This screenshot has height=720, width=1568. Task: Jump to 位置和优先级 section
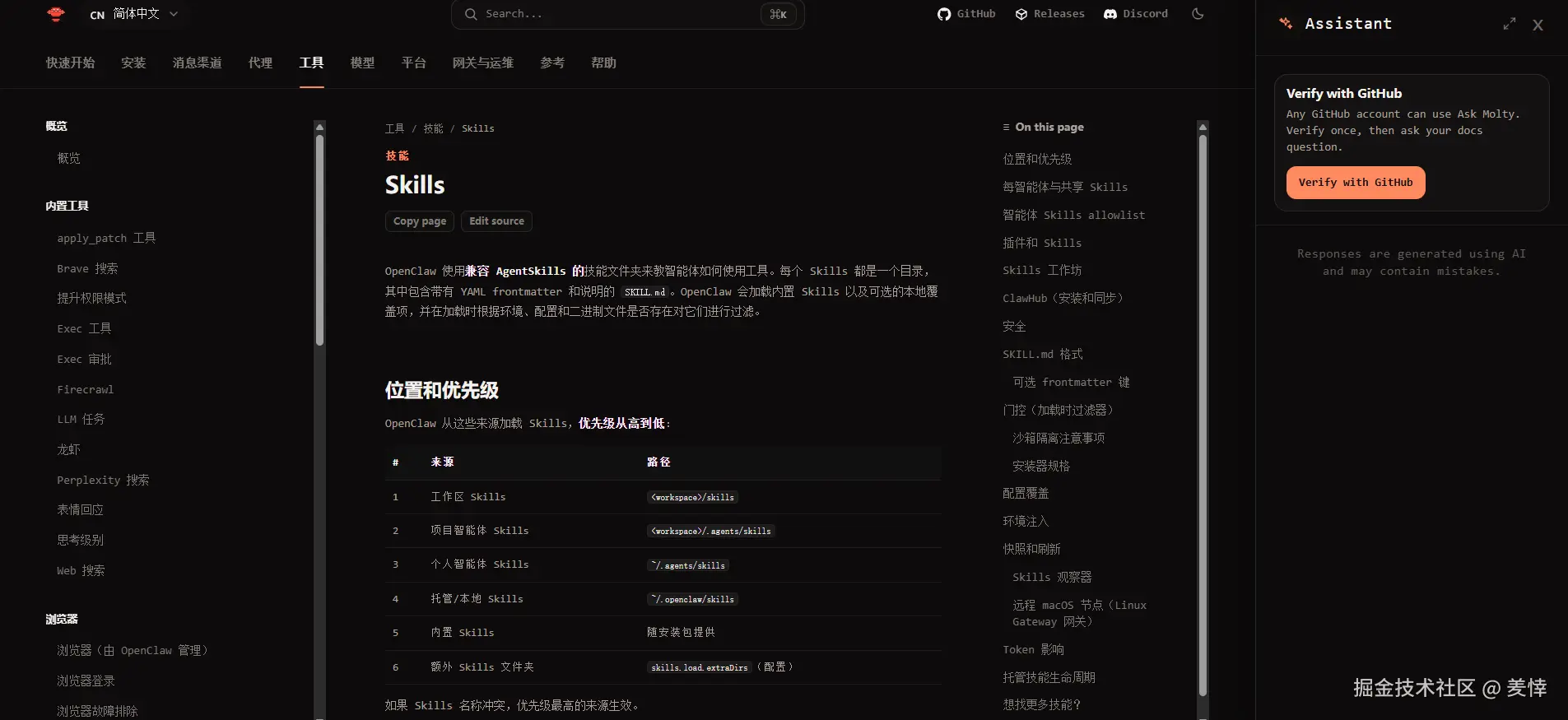(x=1037, y=159)
